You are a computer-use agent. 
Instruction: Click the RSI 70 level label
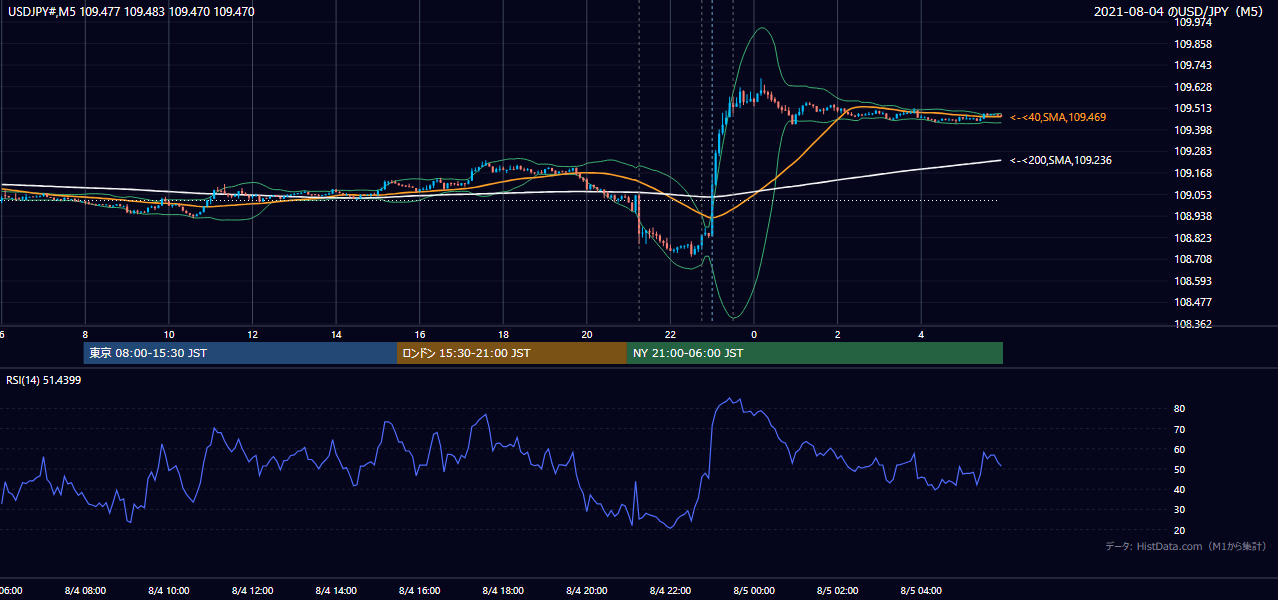pyautogui.click(x=1180, y=429)
